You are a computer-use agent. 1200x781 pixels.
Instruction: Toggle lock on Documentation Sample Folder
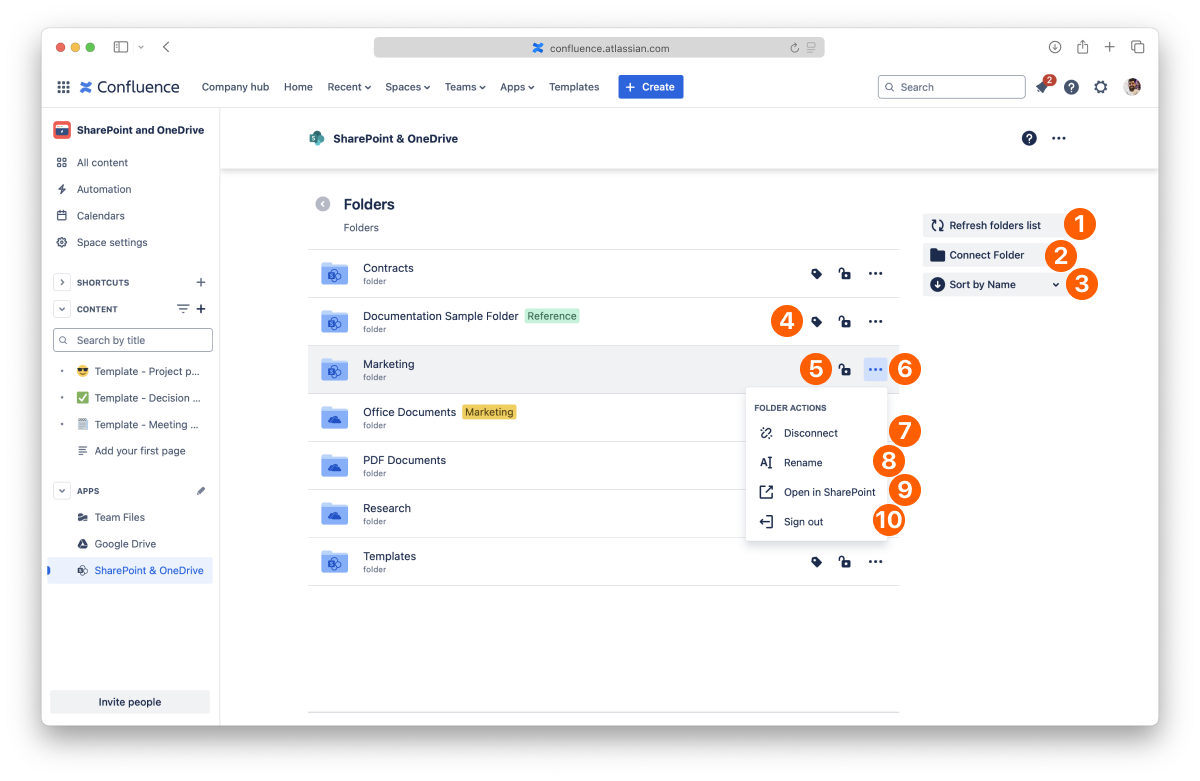click(x=845, y=322)
